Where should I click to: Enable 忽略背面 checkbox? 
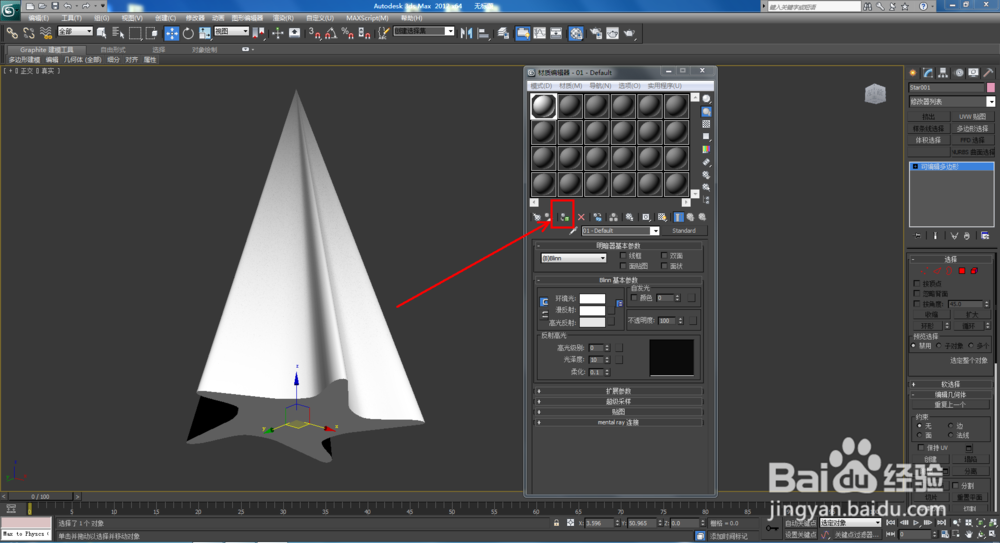[x=917, y=294]
